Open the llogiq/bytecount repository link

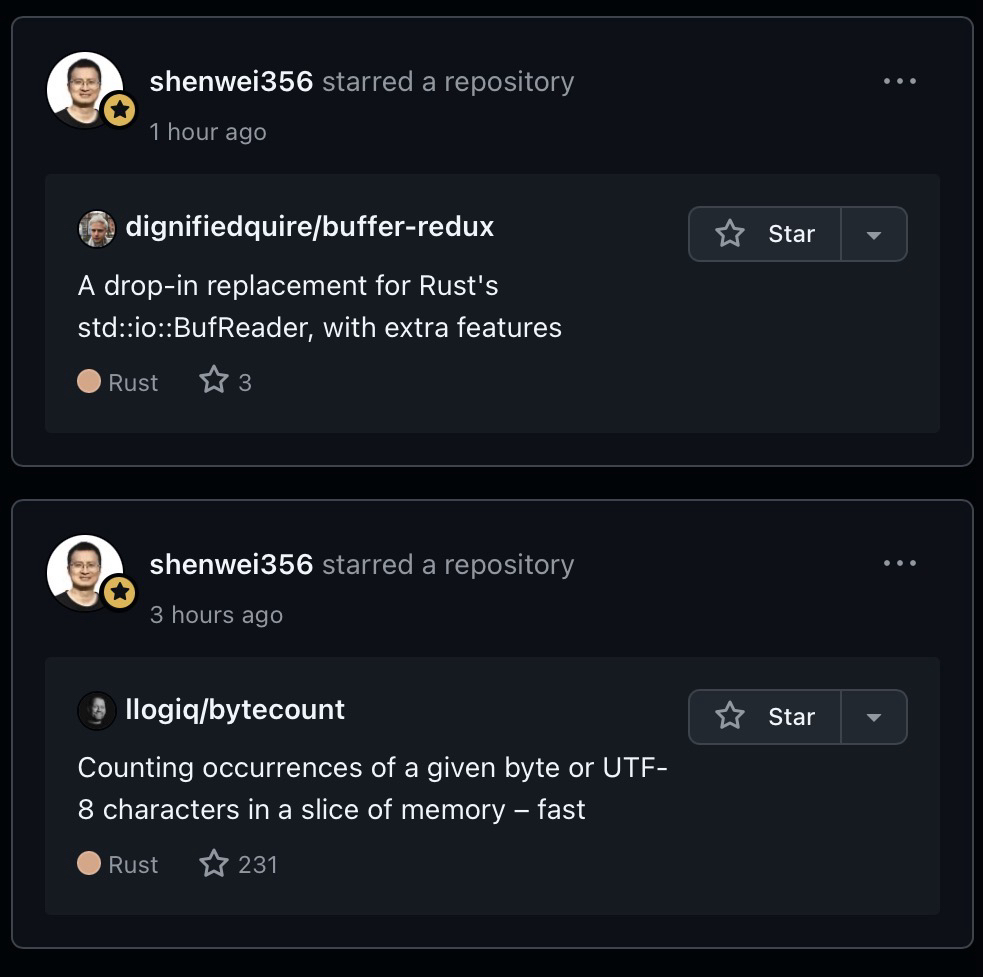(x=235, y=710)
